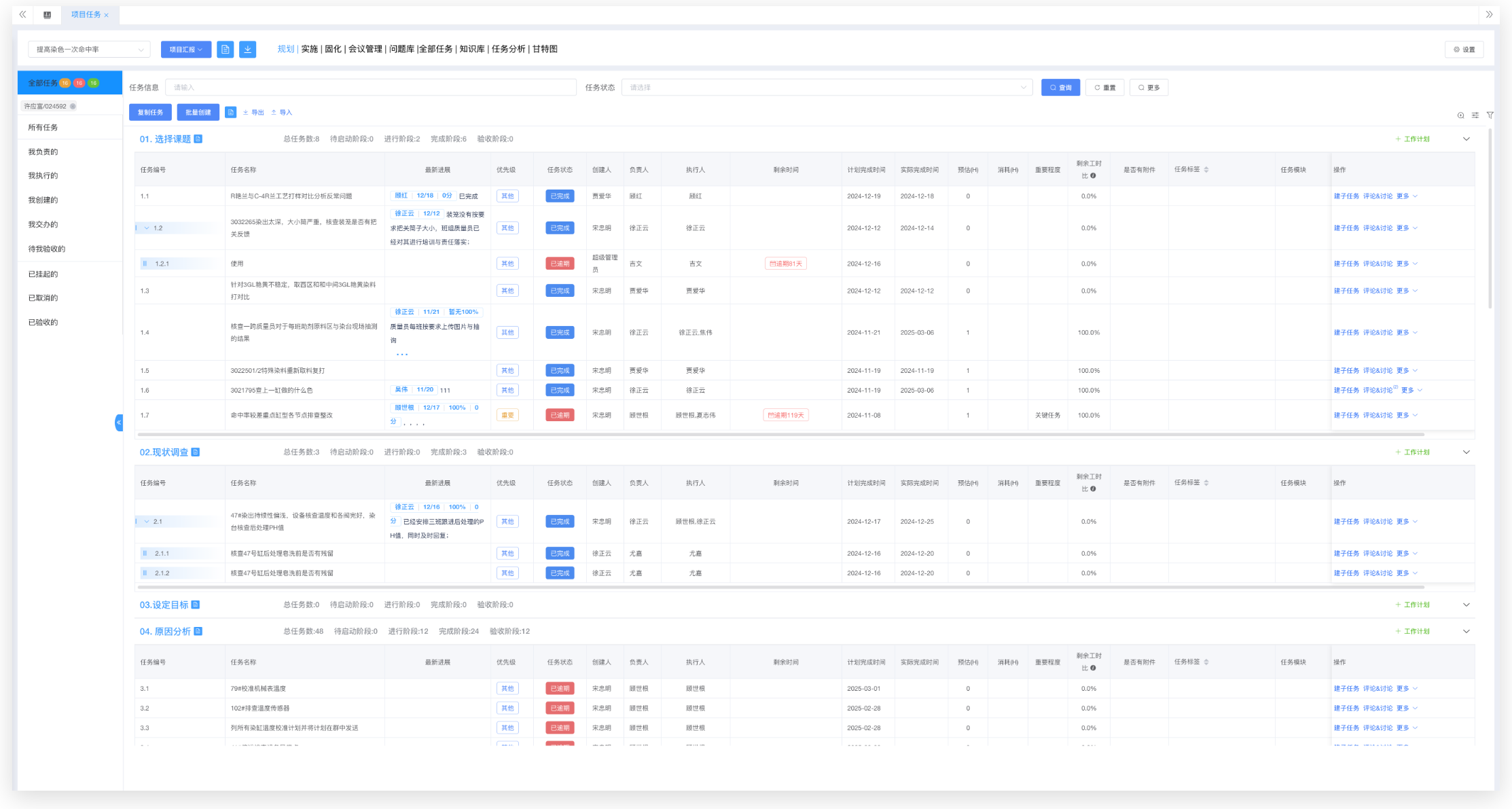Open the 更多 dropdown for task 3.1
The image size is (1512, 809).
(1407, 689)
